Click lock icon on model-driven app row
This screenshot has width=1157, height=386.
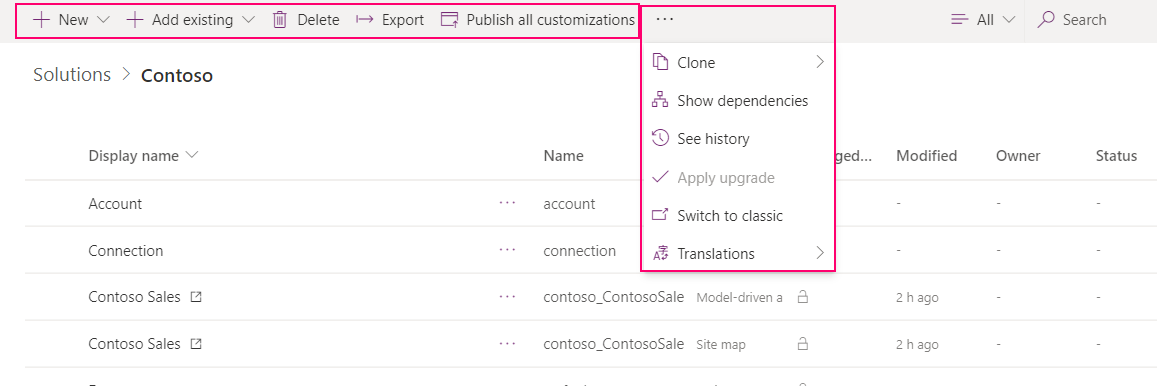(802, 297)
